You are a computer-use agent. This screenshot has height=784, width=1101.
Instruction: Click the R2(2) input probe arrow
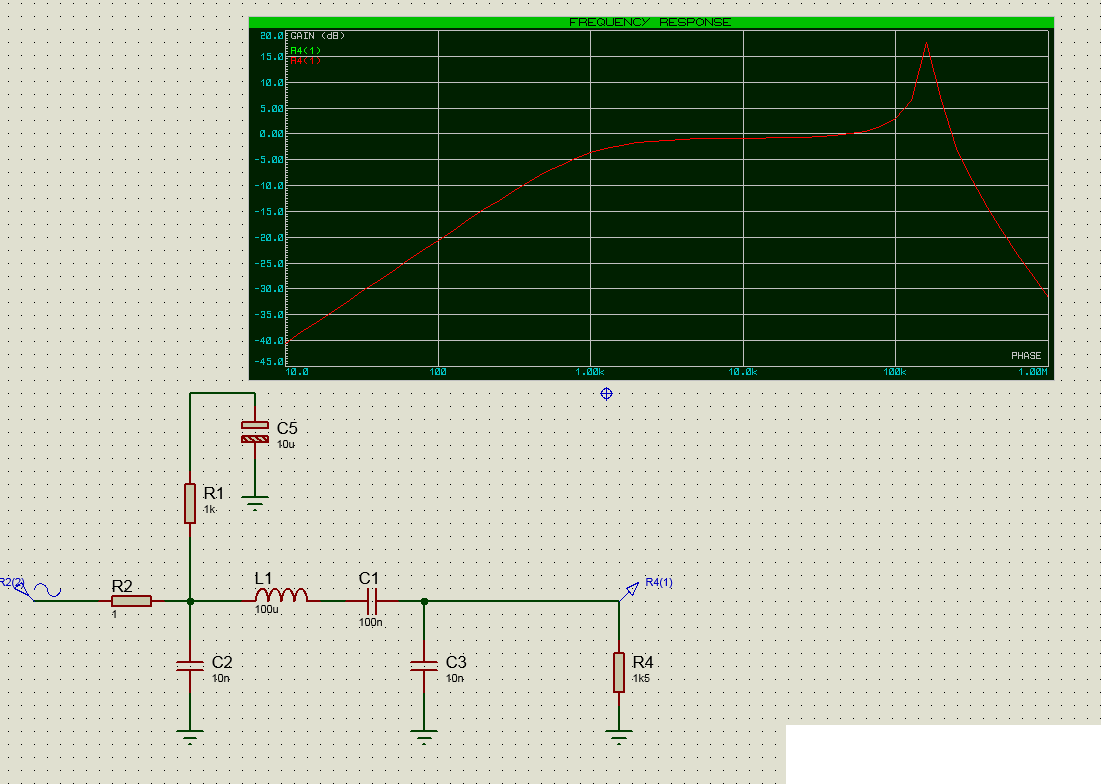[x=22, y=591]
